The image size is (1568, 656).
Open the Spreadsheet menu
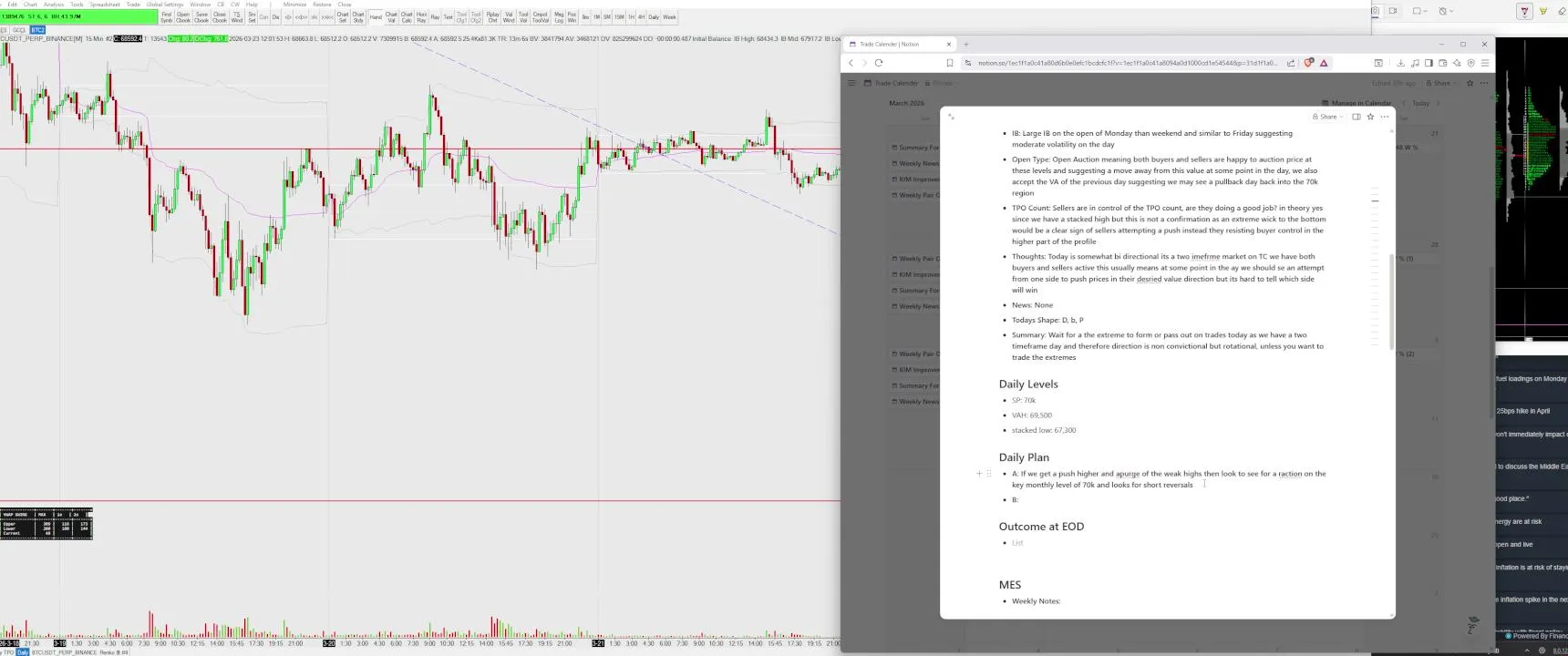[104, 5]
